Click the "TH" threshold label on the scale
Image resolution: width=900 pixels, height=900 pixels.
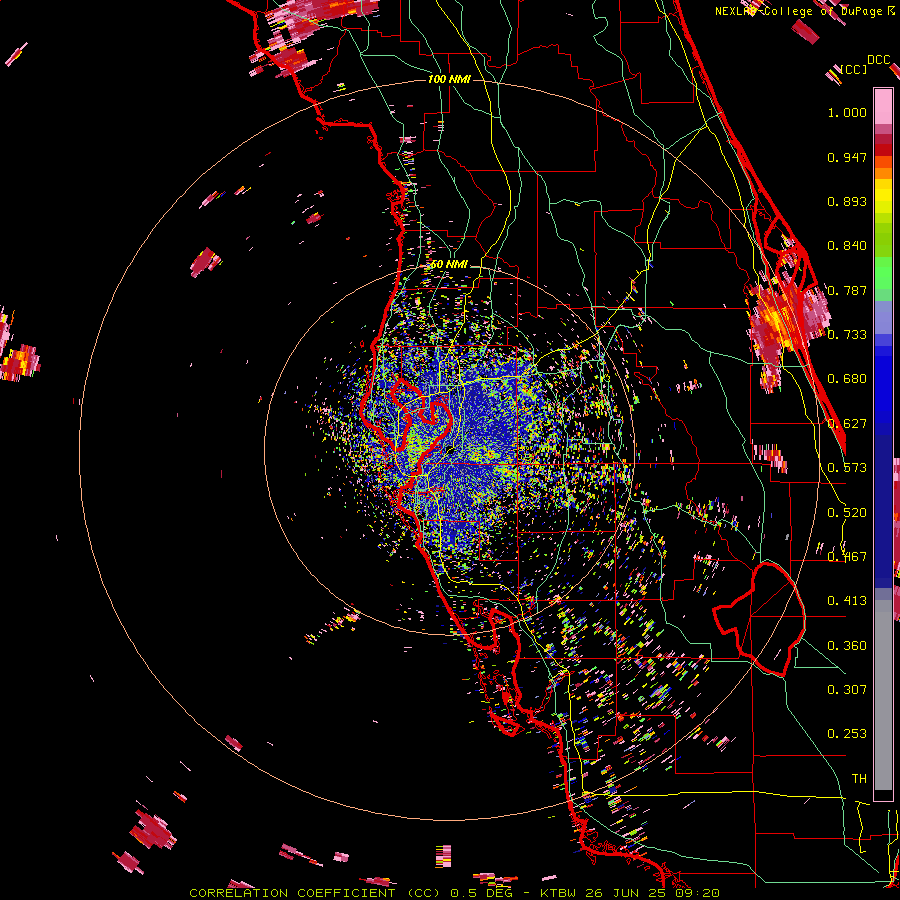tap(859, 779)
